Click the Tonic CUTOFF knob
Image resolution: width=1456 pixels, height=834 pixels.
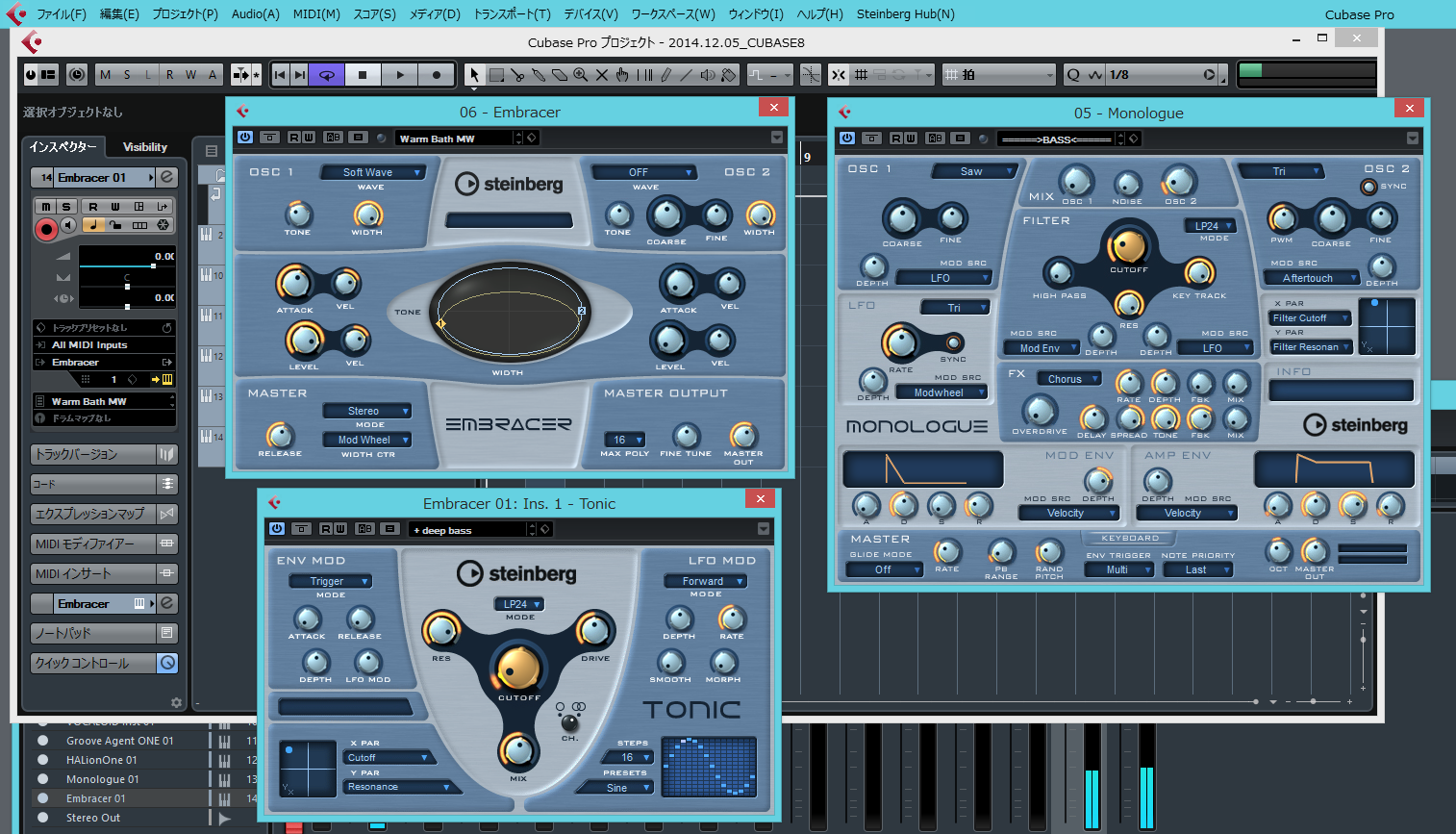(517, 668)
